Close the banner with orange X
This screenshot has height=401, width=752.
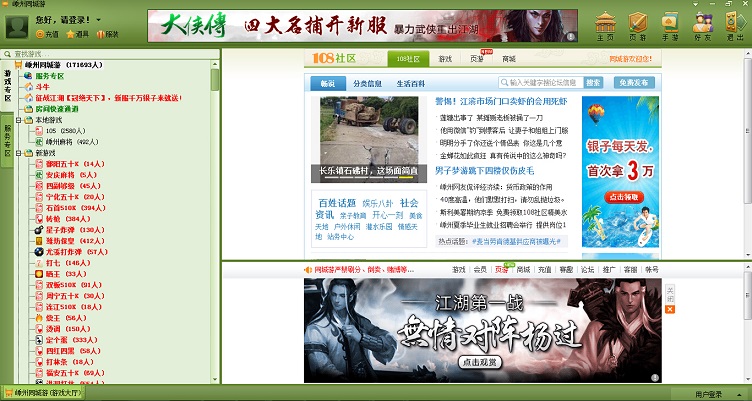(670, 310)
